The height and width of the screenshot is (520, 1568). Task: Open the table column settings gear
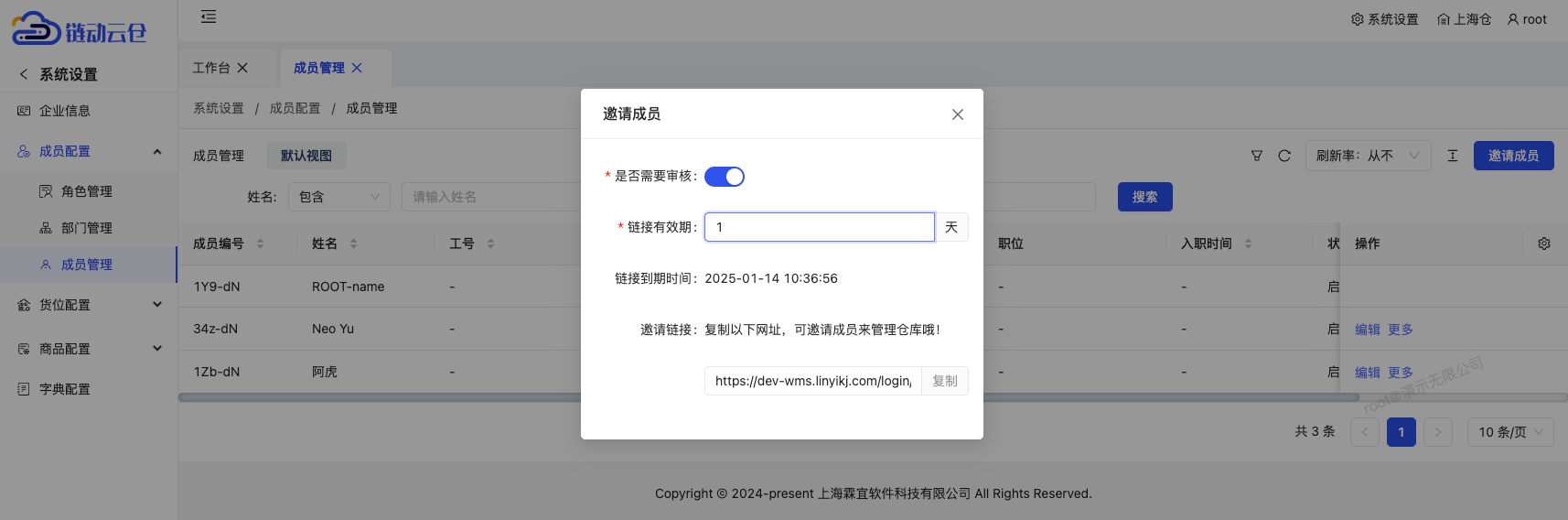click(x=1544, y=244)
